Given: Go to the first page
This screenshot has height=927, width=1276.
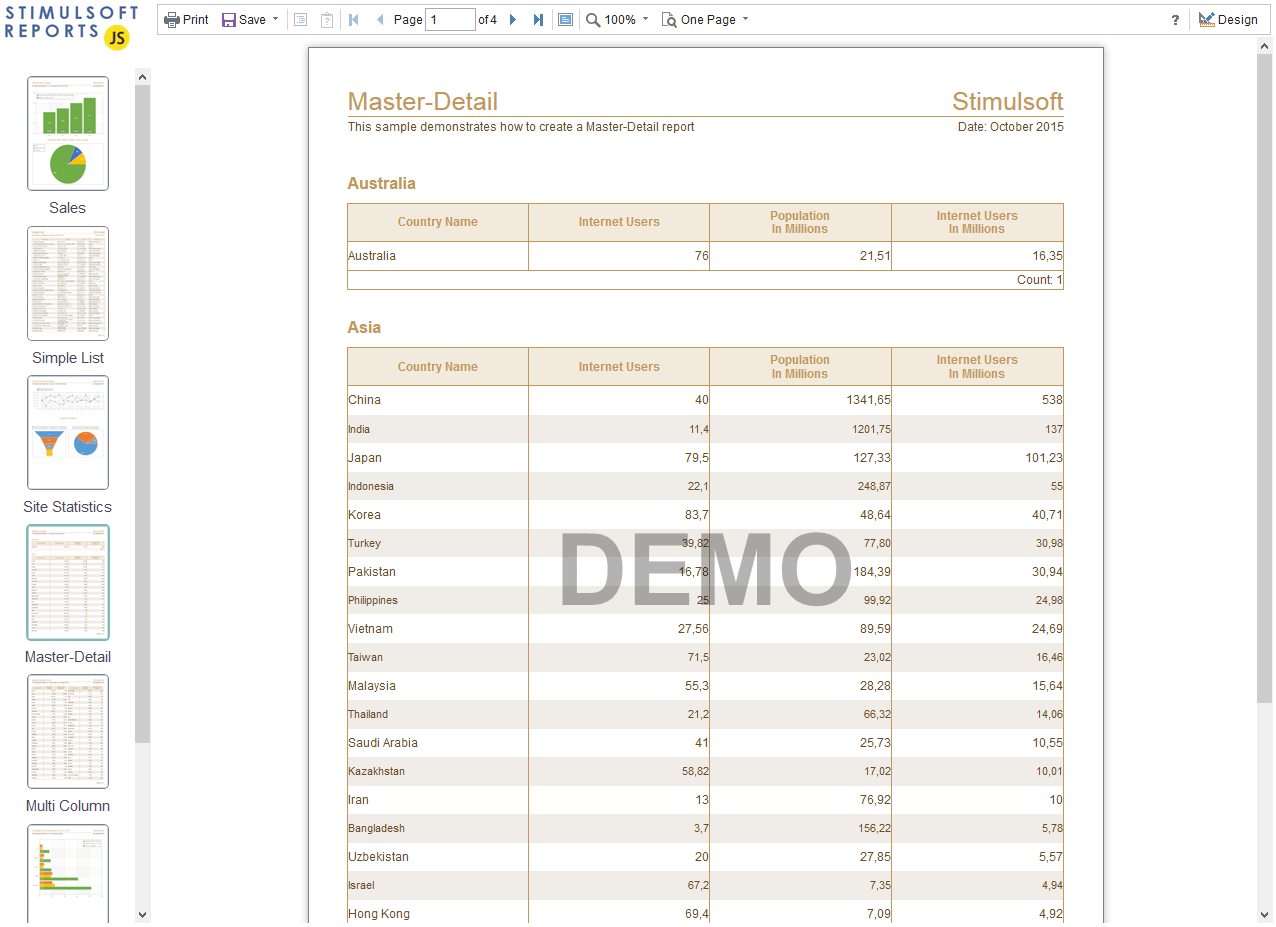Looking at the screenshot, I should (354, 20).
